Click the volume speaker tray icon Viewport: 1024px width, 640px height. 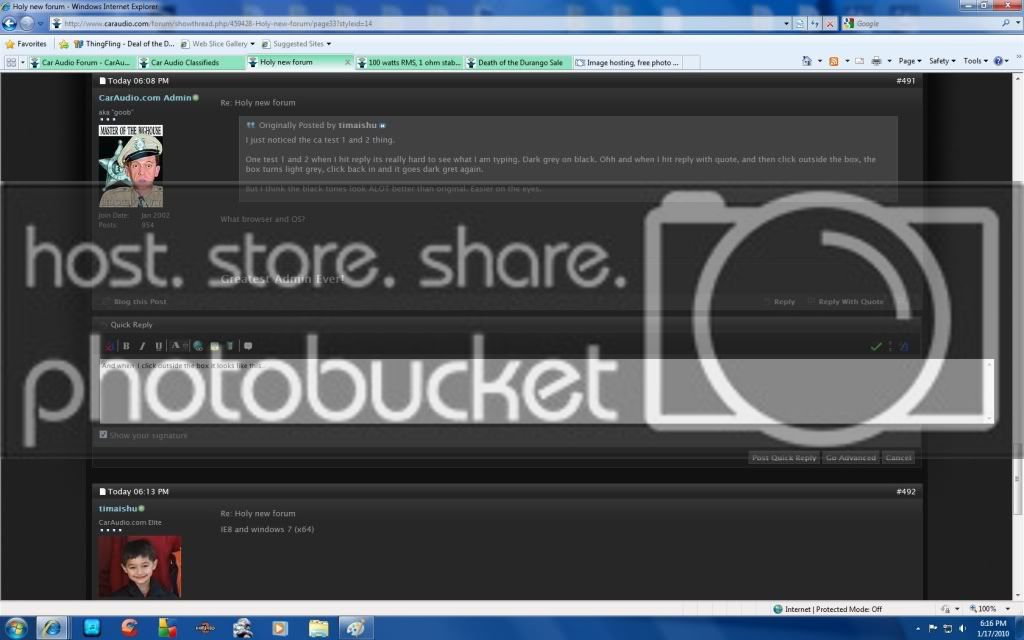click(x=962, y=628)
